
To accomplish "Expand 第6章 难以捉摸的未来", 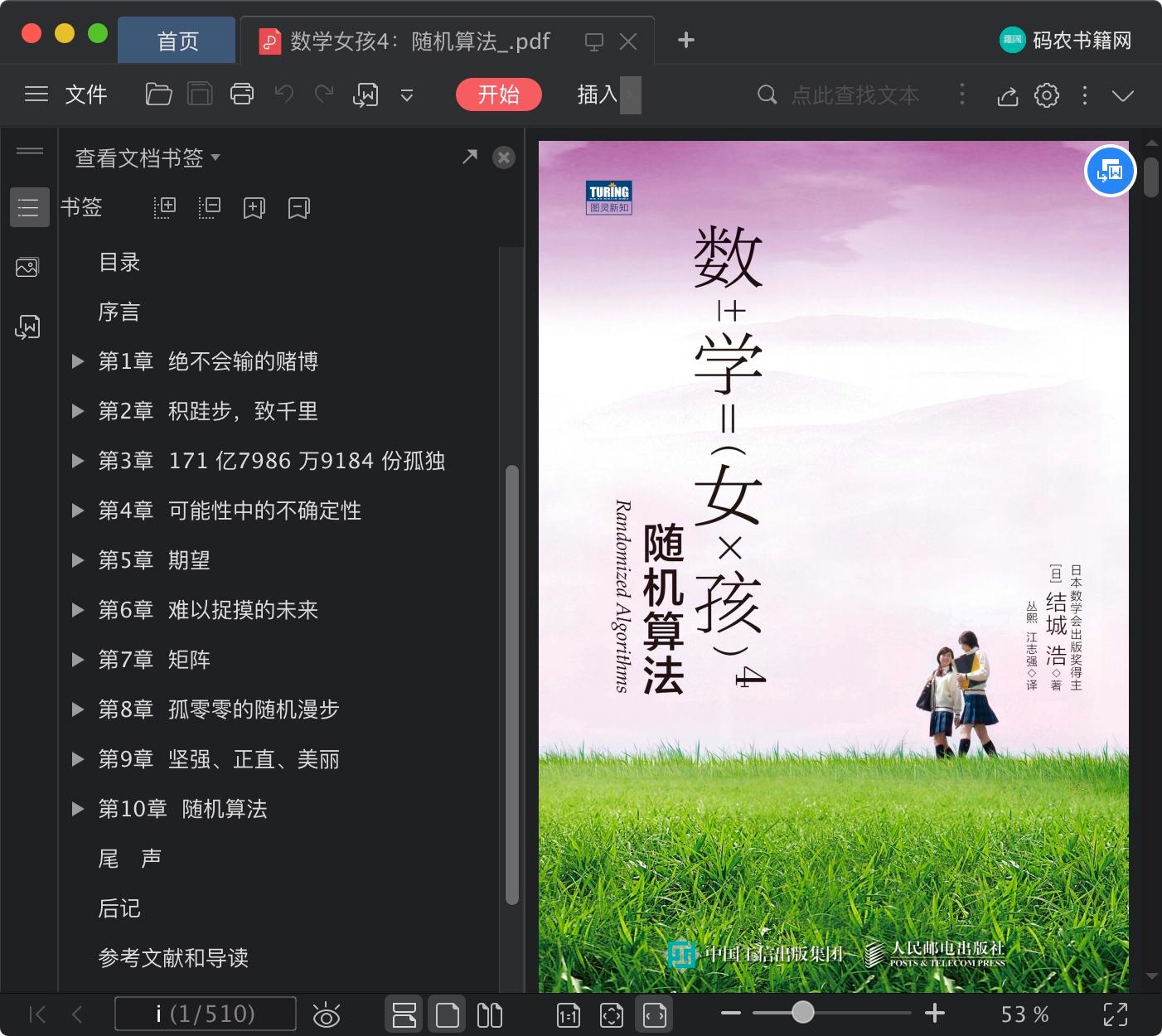I will 78,610.
